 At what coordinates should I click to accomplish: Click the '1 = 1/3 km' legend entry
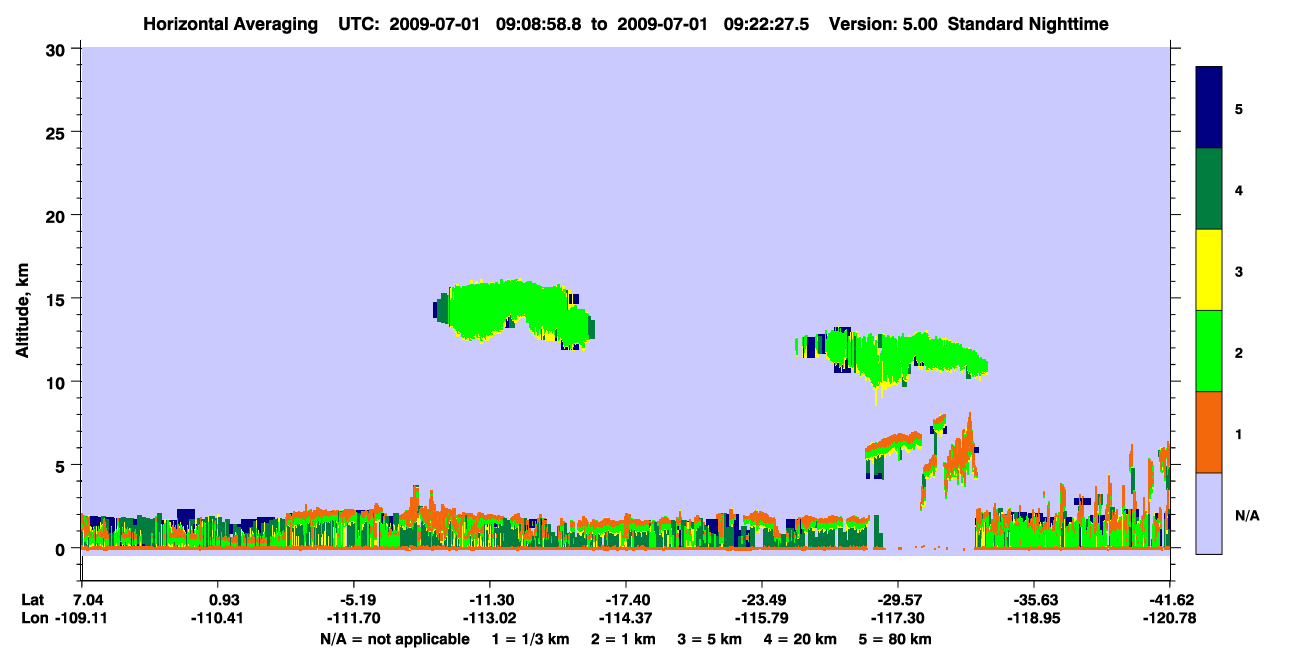click(x=529, y=639)
